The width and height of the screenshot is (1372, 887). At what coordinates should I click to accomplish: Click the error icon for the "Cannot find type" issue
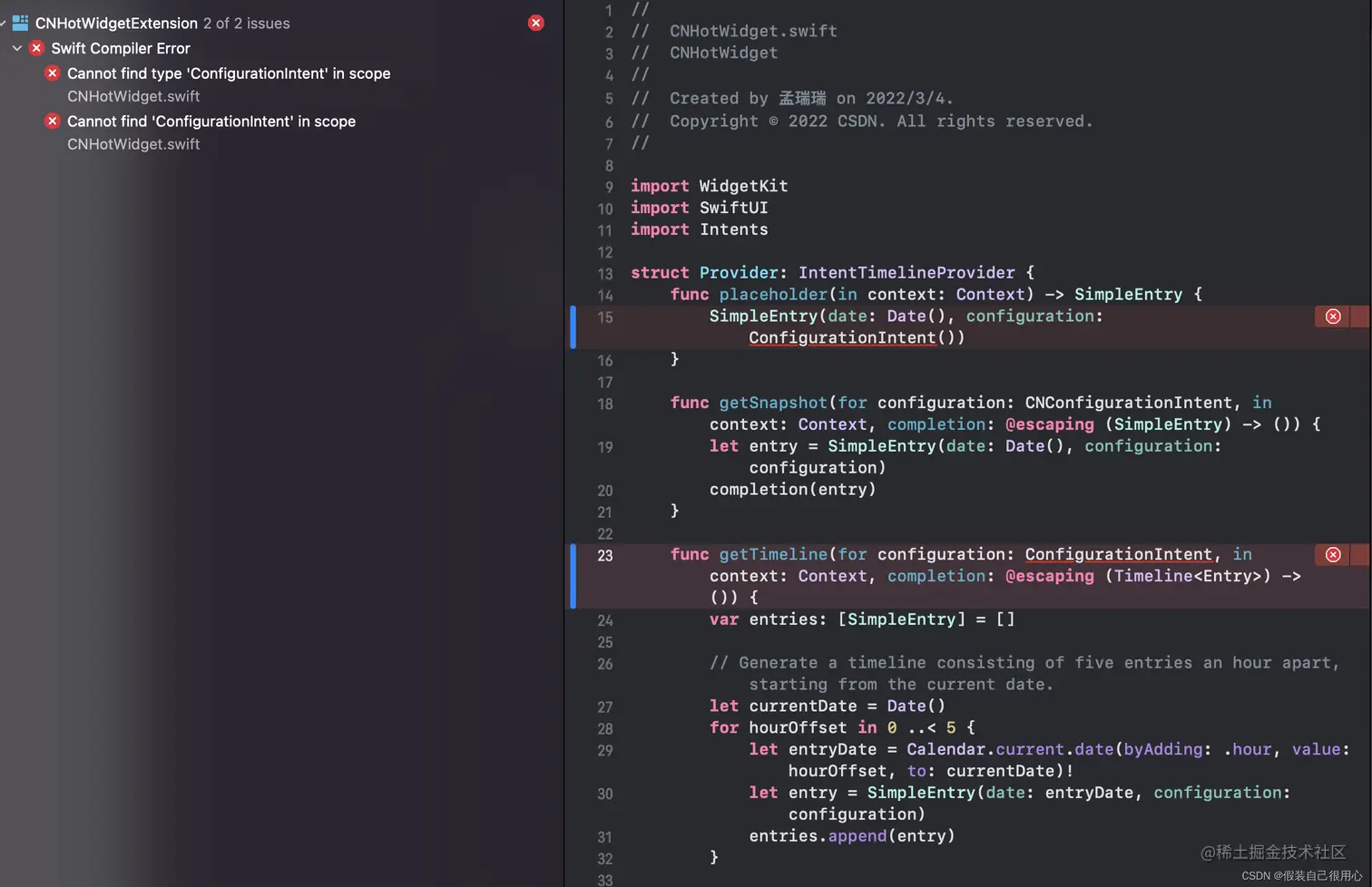pos(53,73)
